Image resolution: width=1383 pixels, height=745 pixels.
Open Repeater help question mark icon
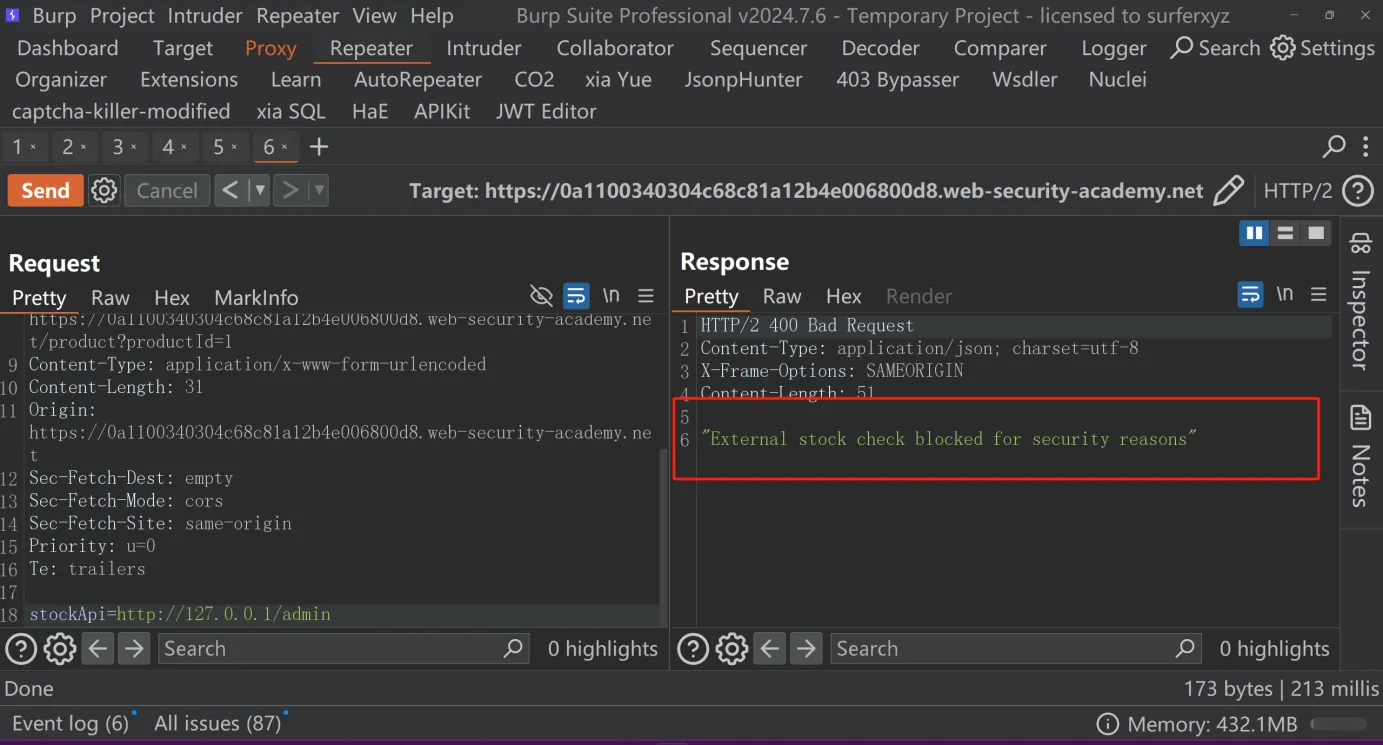(1357, 190)
